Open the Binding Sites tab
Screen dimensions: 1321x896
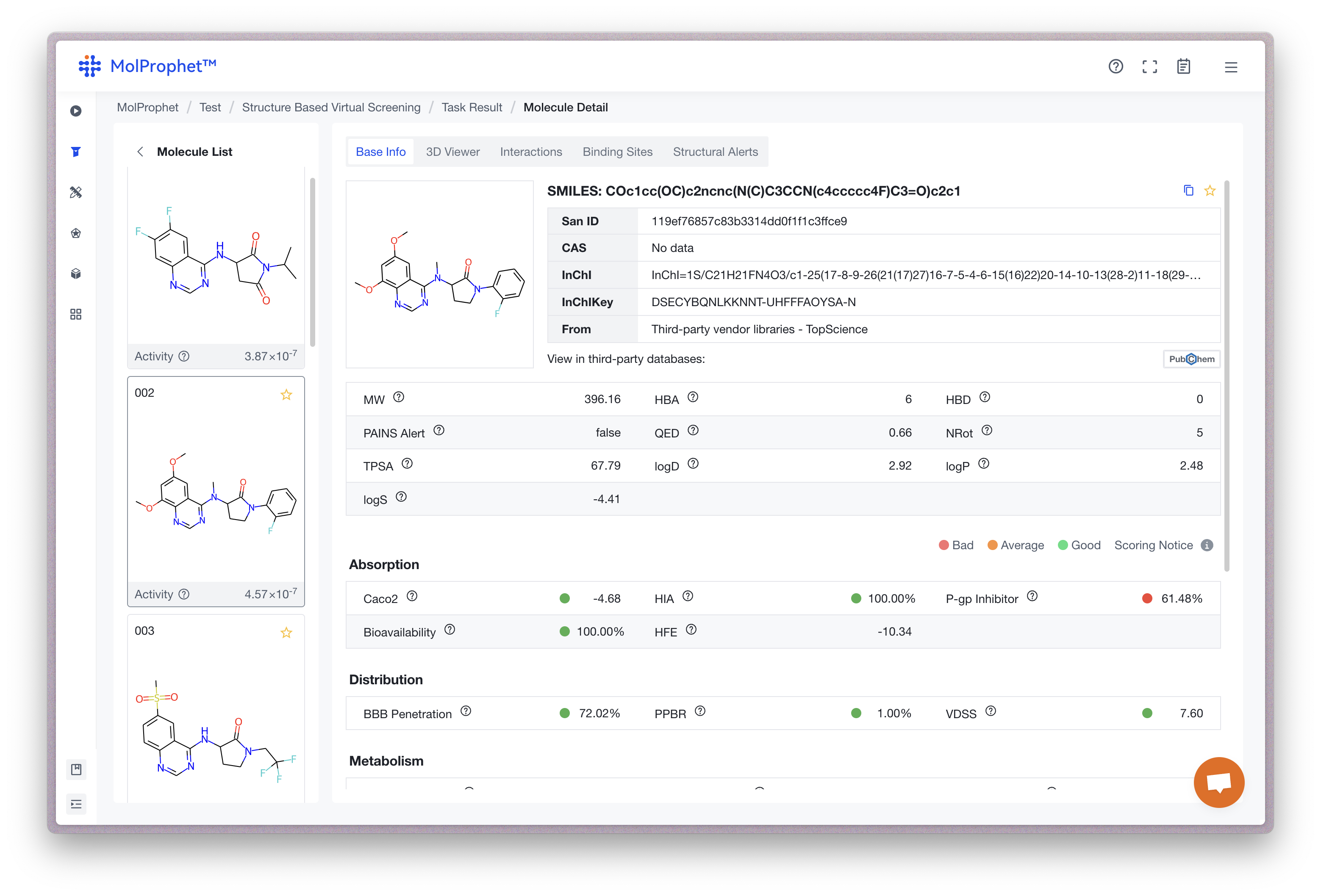(x=617, y=152)
